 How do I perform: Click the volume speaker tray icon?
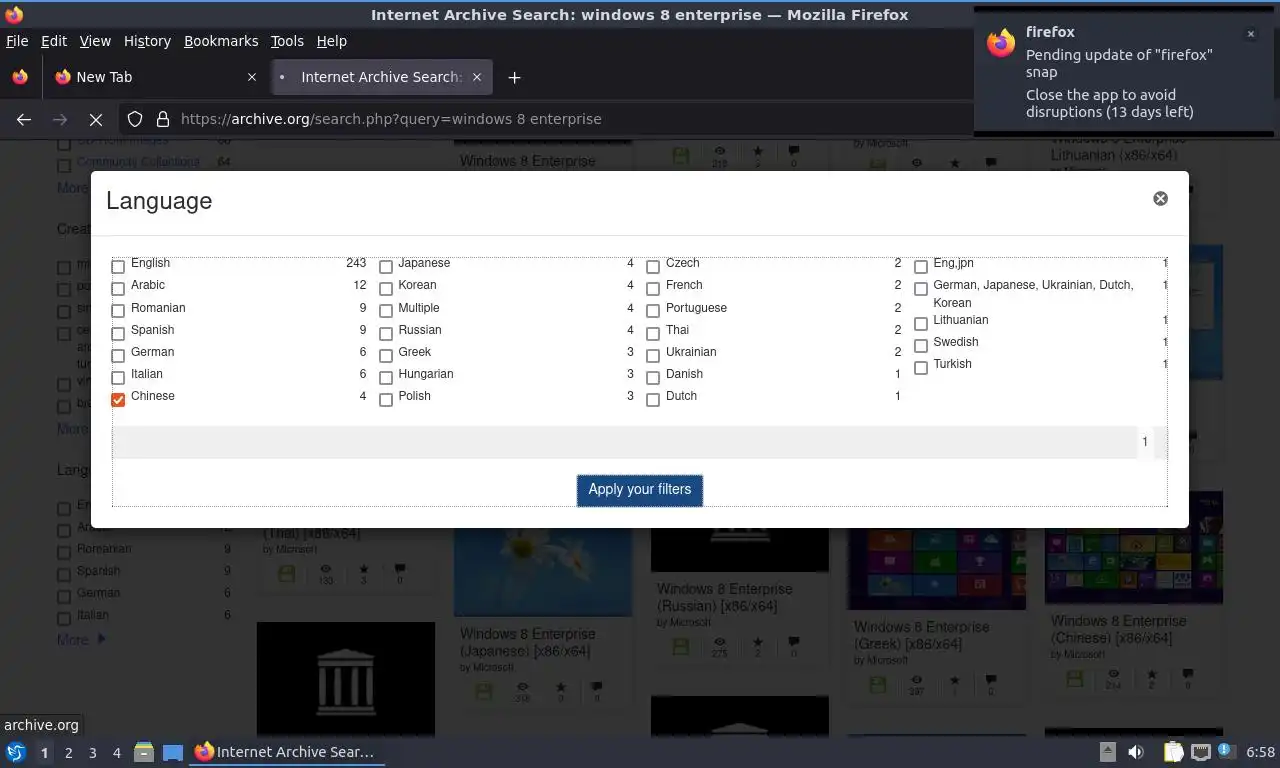(x=1136, y=752)
